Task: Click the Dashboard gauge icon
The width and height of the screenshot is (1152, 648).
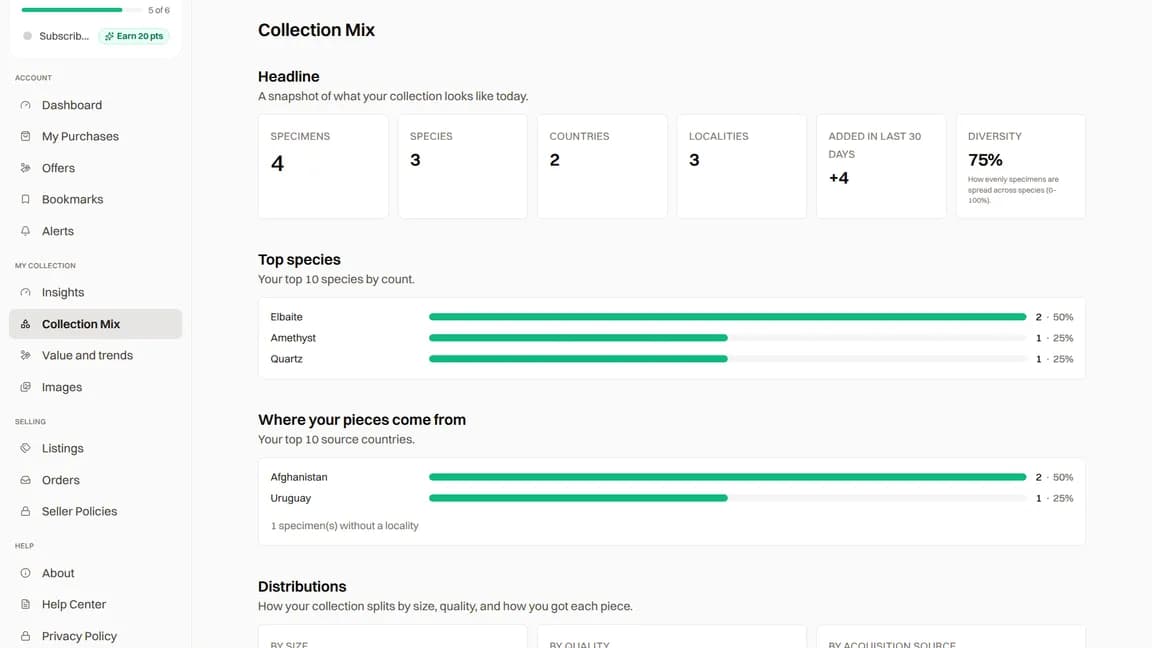Action: pyautogui.click(x=26, y=105)
